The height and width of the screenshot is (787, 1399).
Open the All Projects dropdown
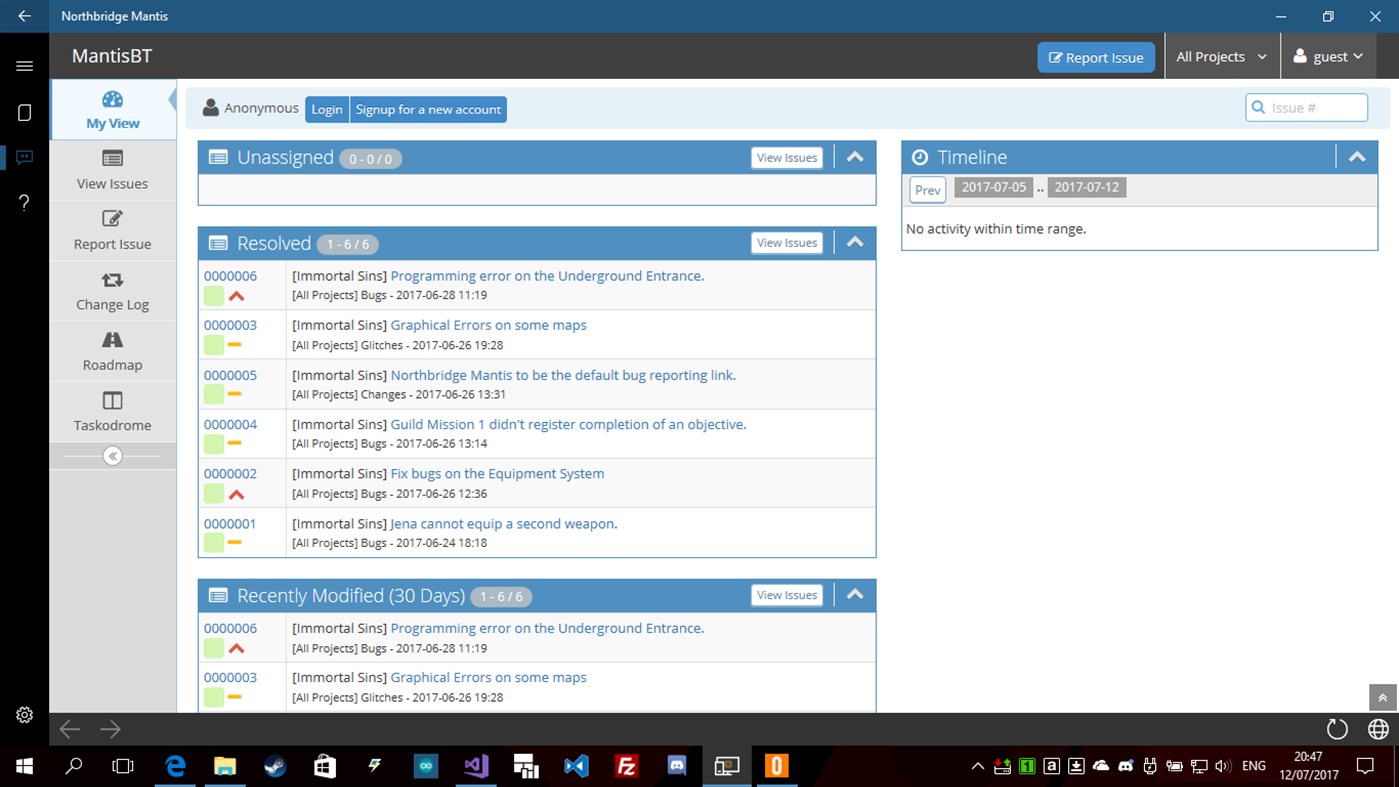coord(1222,57)
